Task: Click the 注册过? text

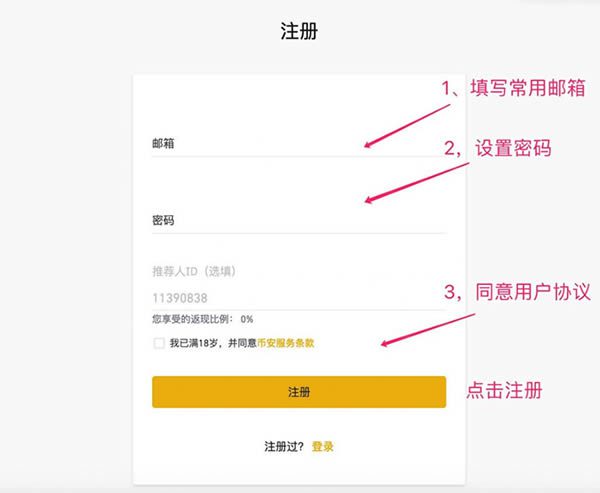Action: pyautogui.click(x=284, y=446)
